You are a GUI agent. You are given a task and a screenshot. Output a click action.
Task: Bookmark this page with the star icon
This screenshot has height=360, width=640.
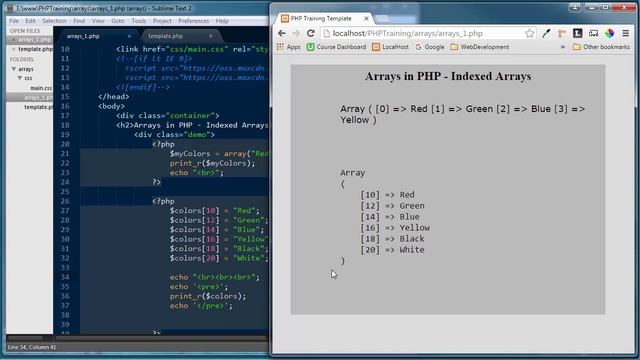coord(530,33)
